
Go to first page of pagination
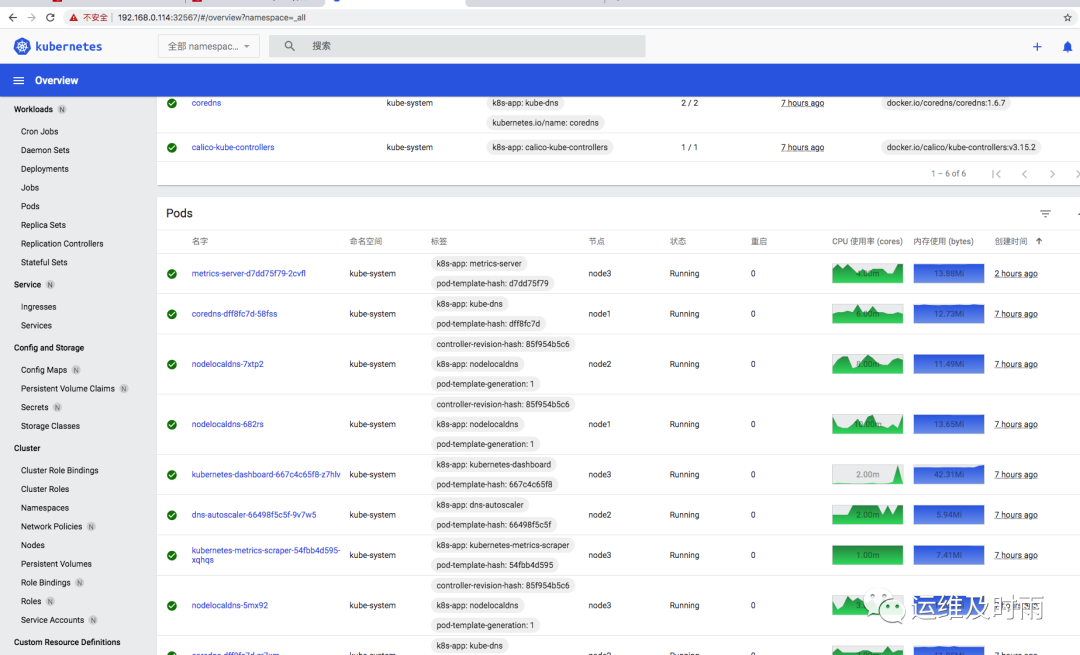click(996, 174)
